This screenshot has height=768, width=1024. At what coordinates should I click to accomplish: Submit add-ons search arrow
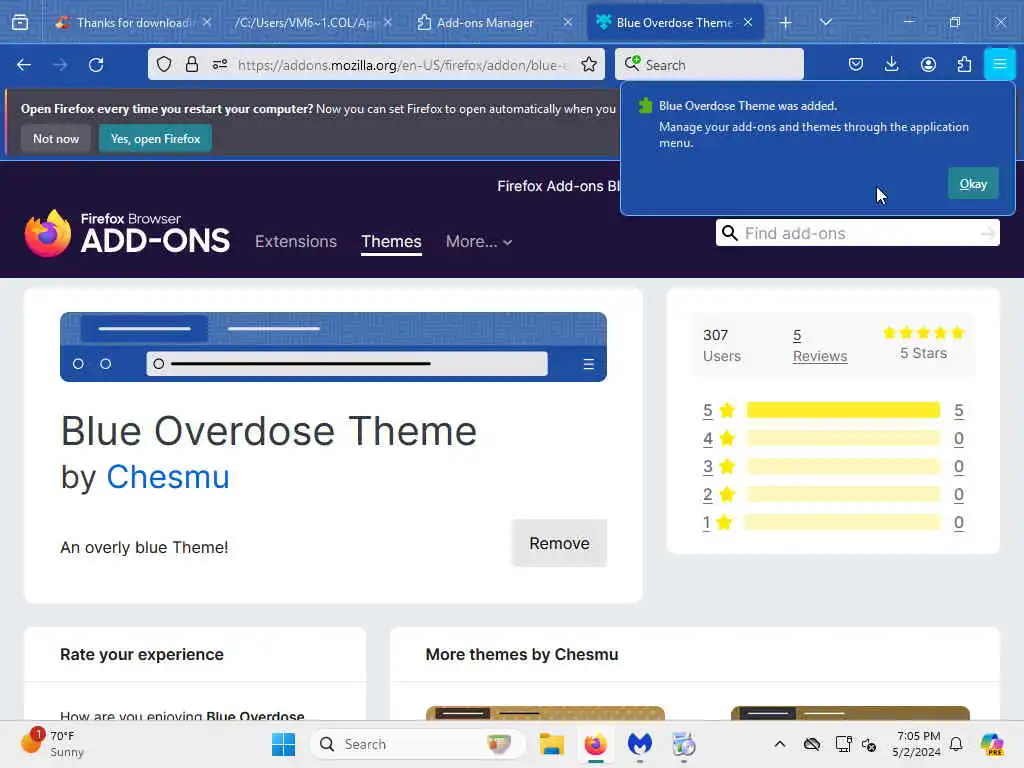point(988,233)
